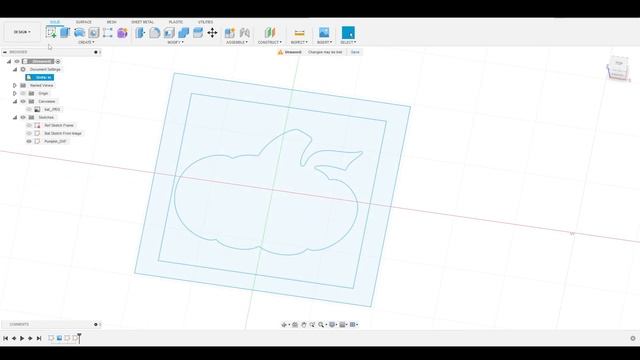The height and width of the screenshot is (360, 640).
Task: Select the New Component tool
Action: [230, 33]
